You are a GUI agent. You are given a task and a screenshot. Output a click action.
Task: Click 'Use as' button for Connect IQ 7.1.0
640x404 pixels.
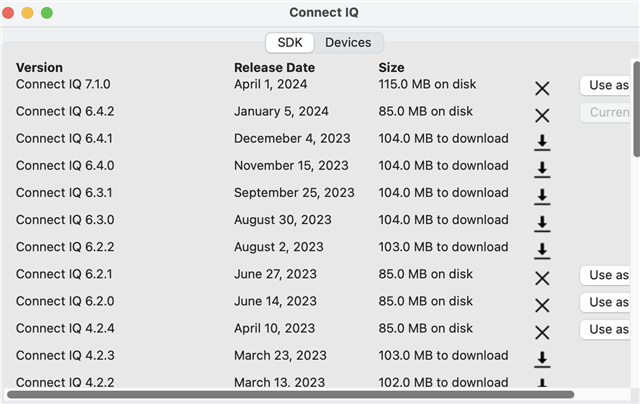coord(605,85)
